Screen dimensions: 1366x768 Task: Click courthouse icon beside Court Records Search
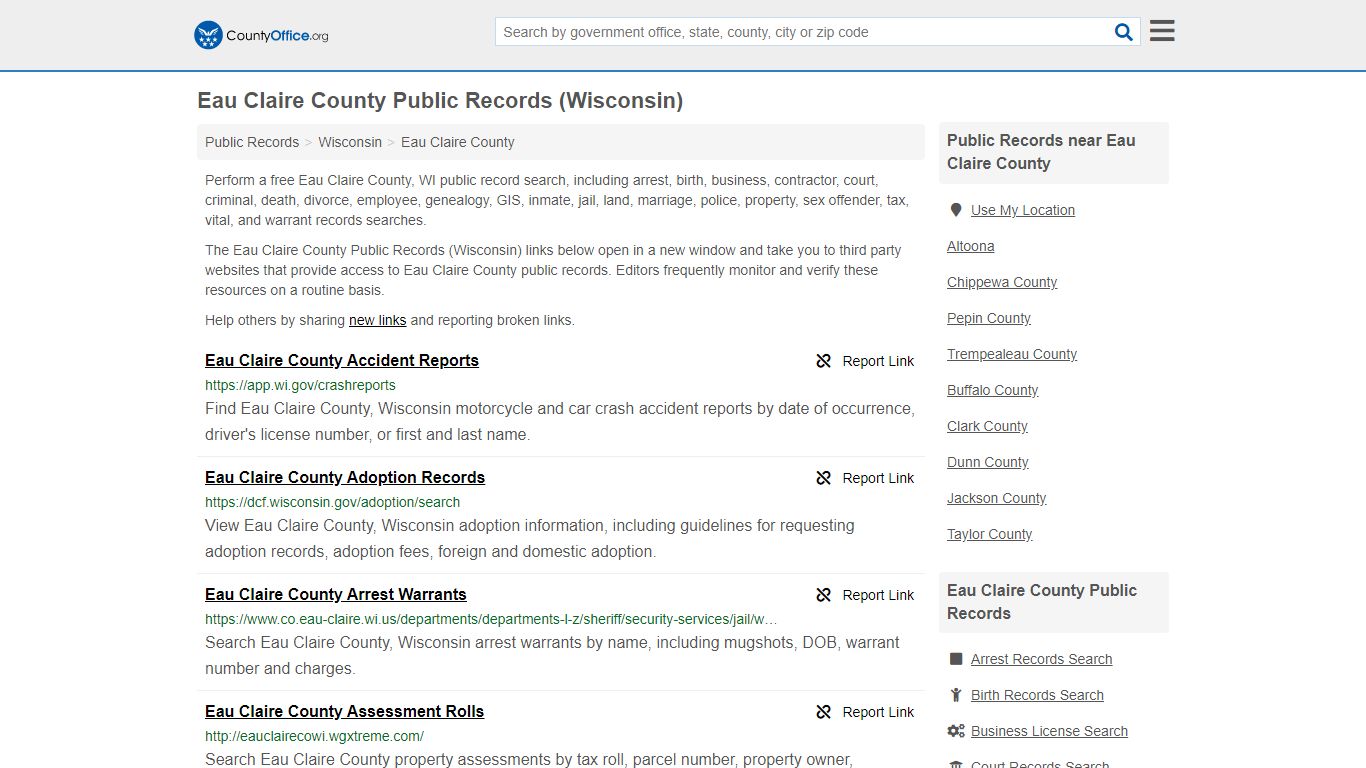[x=956, y=763]
